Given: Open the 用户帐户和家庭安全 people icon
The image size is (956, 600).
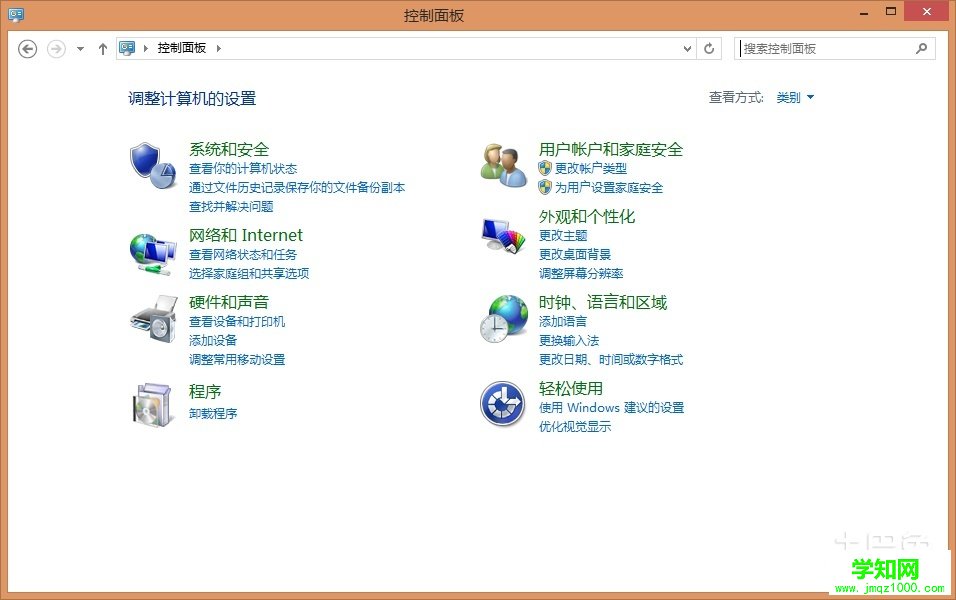Looking at the screenshot, I should [x=504, y=165].
